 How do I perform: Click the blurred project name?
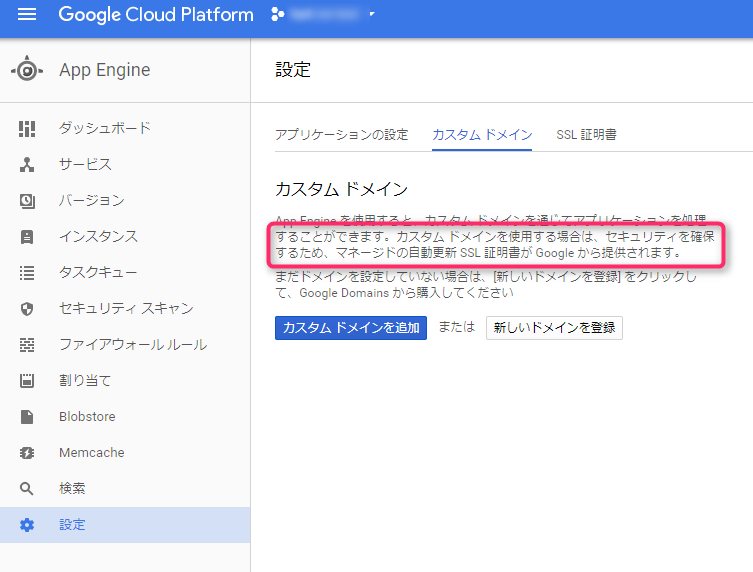tap(325, 14)
